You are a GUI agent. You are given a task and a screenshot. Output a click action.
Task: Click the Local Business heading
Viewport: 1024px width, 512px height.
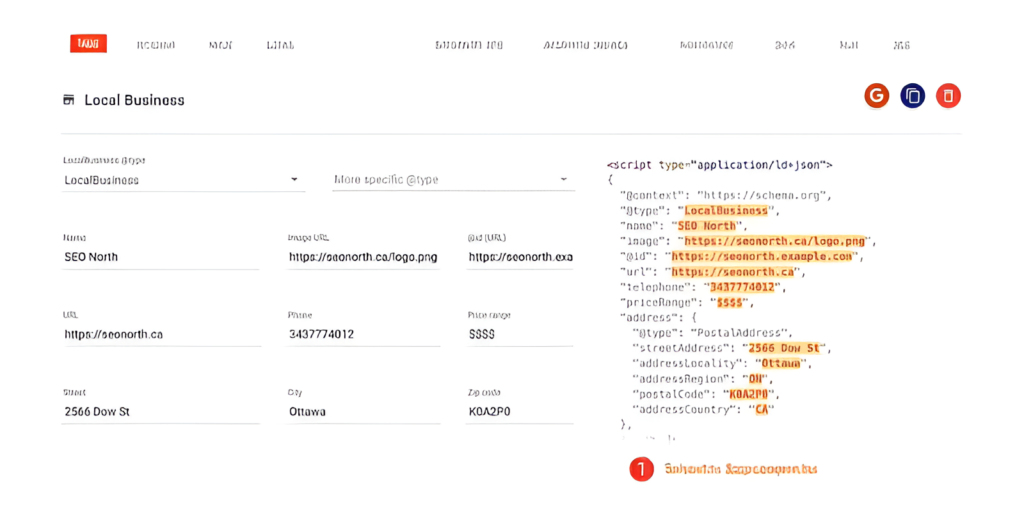point(134,100)
